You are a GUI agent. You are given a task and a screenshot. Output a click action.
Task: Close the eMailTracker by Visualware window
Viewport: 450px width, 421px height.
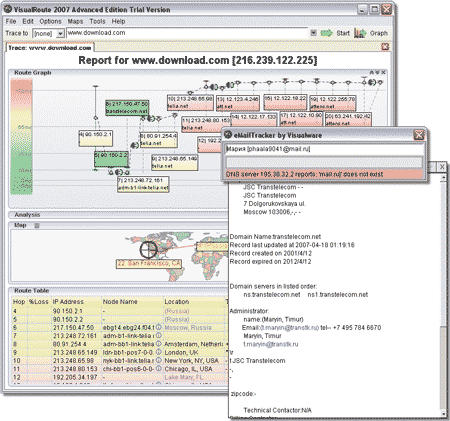click(418, 135)
